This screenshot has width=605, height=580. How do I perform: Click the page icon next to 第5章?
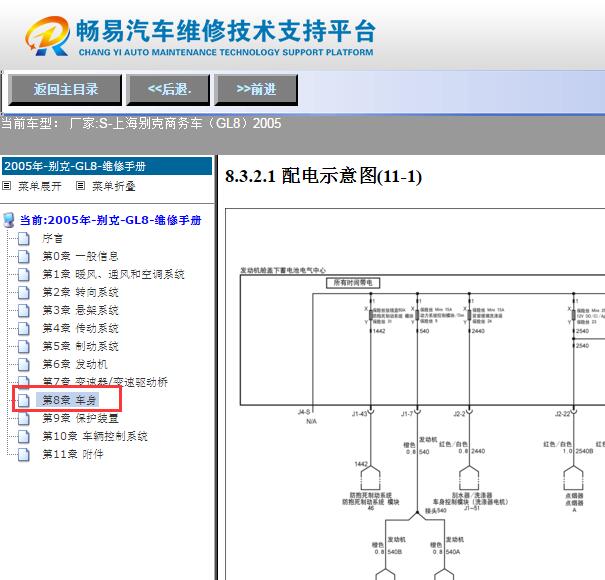24,347
